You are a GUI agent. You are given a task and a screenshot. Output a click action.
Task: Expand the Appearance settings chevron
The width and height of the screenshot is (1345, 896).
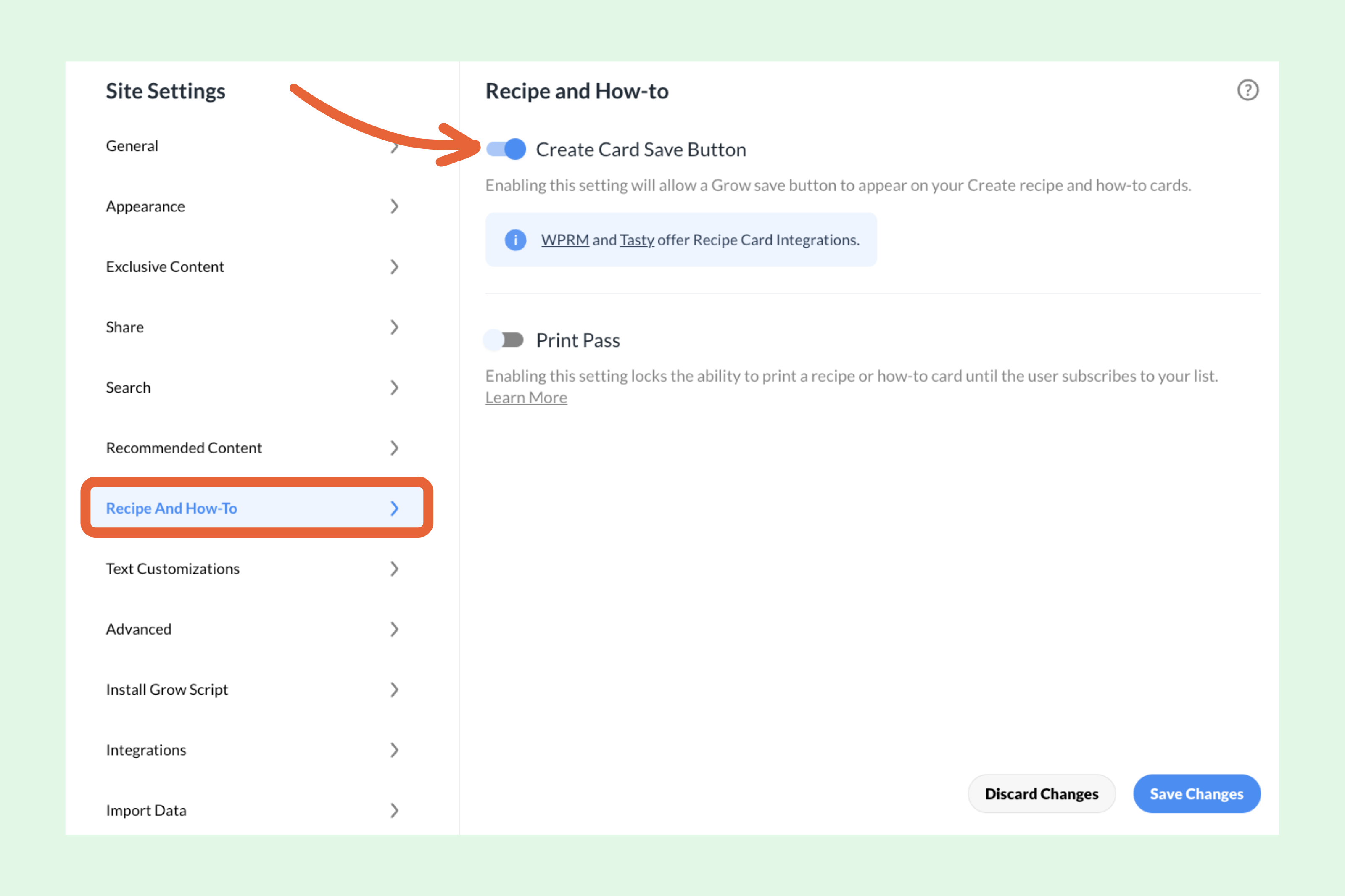click(394, 206)
